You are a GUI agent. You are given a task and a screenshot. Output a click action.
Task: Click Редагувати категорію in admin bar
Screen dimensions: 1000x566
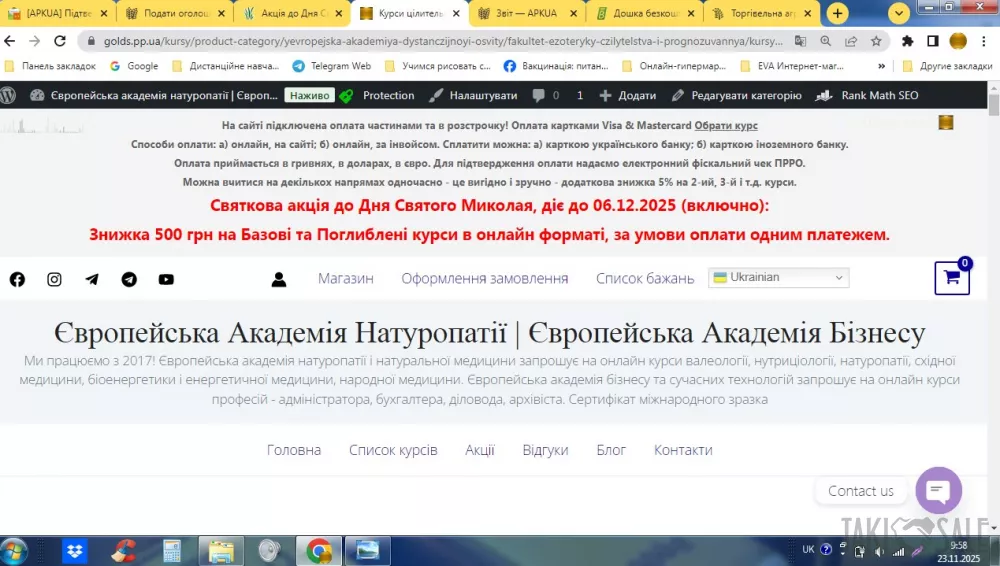coord(736,95)
